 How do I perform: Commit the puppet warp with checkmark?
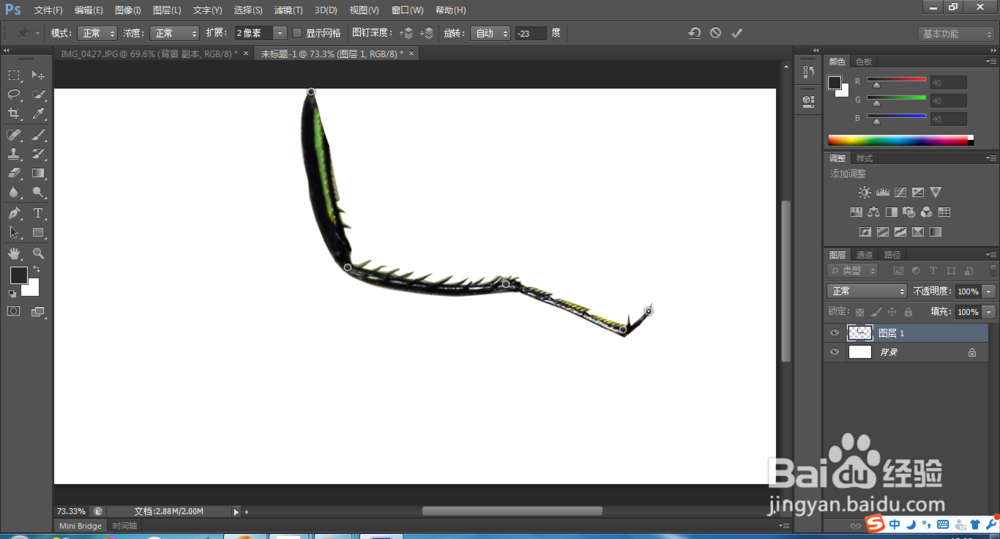737,33
